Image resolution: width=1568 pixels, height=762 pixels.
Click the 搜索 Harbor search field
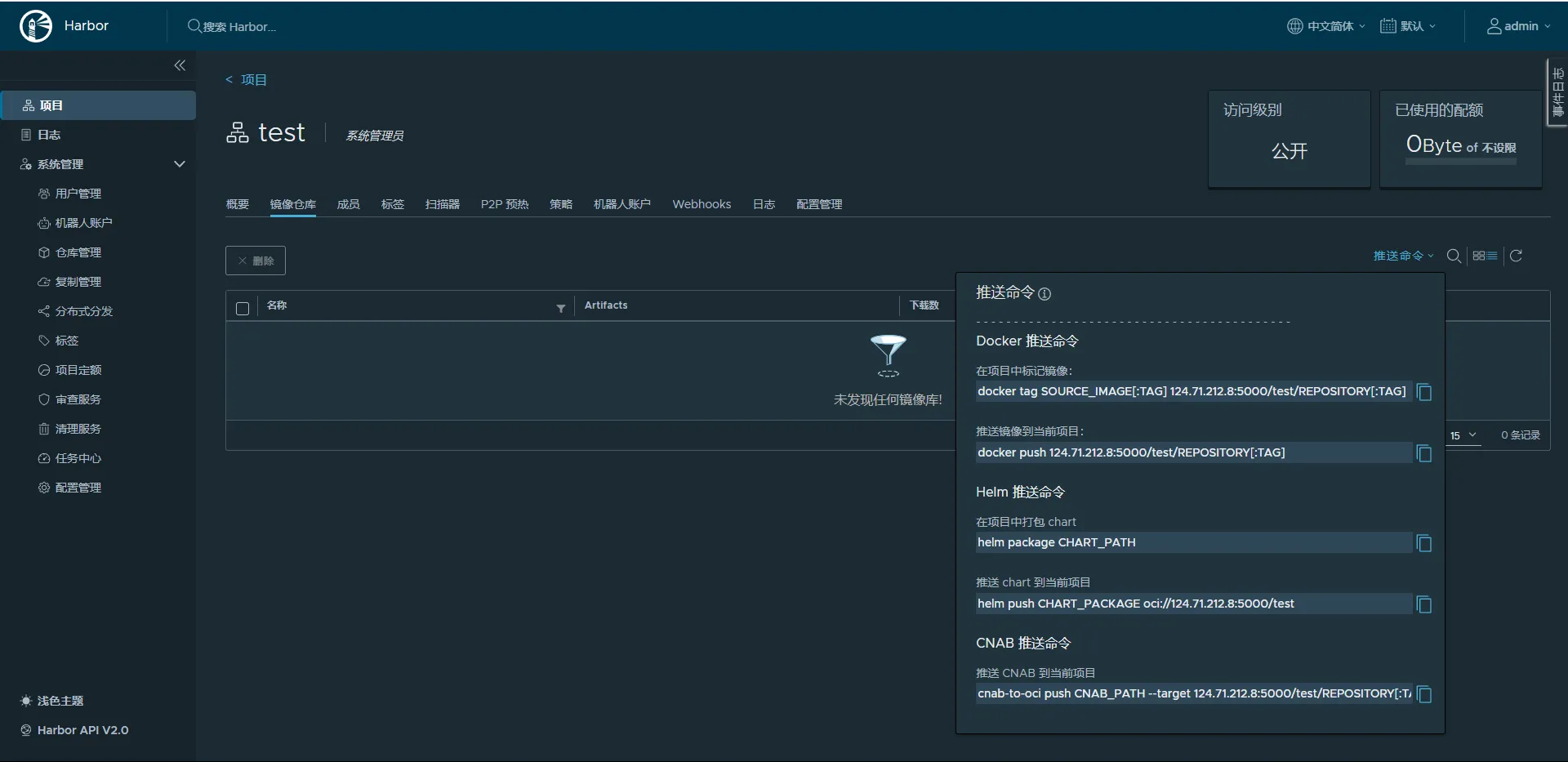coord(239,27)
